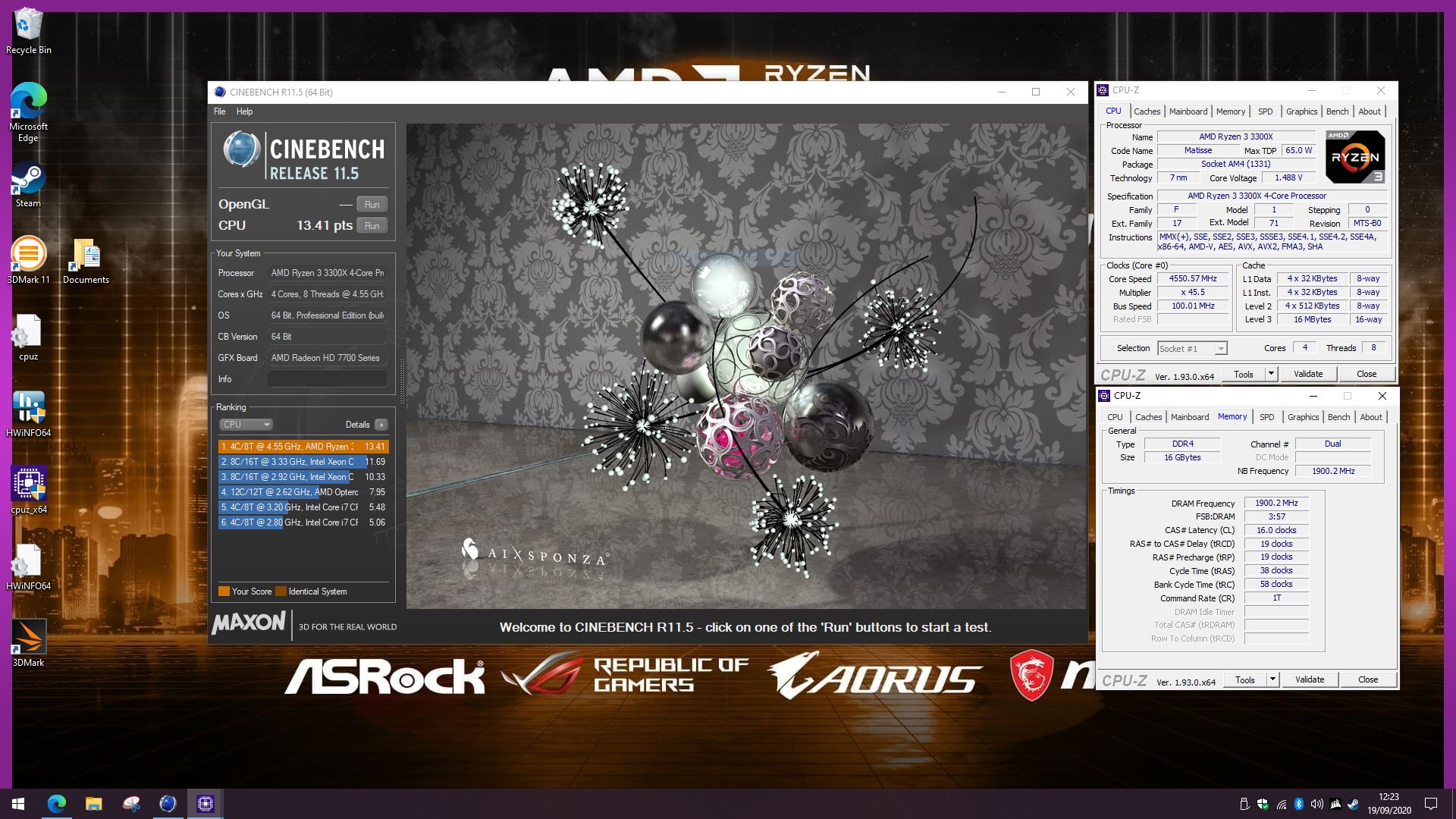1456x819 pixels.
Task: Open Mainboard tab in lower CPU-Z window
Action: coord(1189,417)
